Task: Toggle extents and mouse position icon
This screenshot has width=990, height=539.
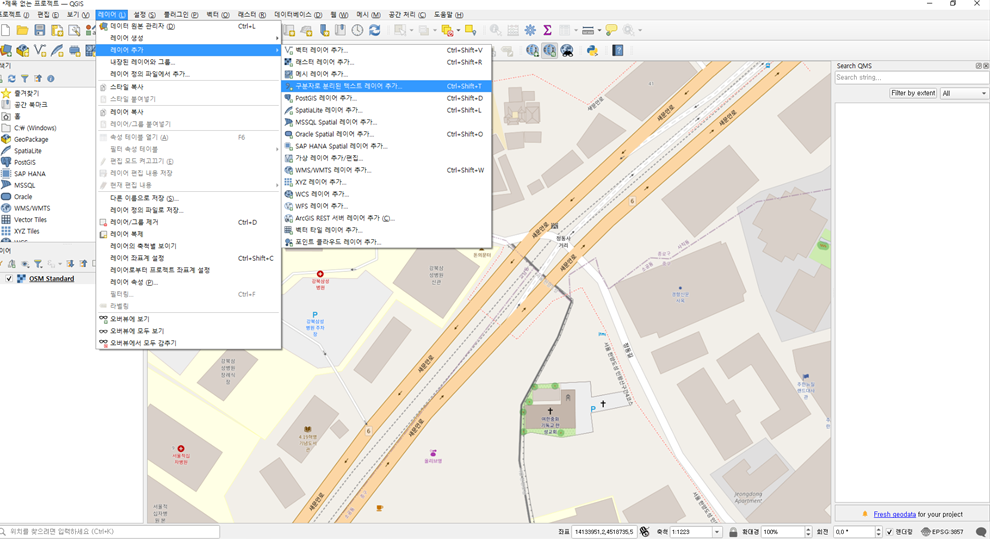Action: click(644, 532)
